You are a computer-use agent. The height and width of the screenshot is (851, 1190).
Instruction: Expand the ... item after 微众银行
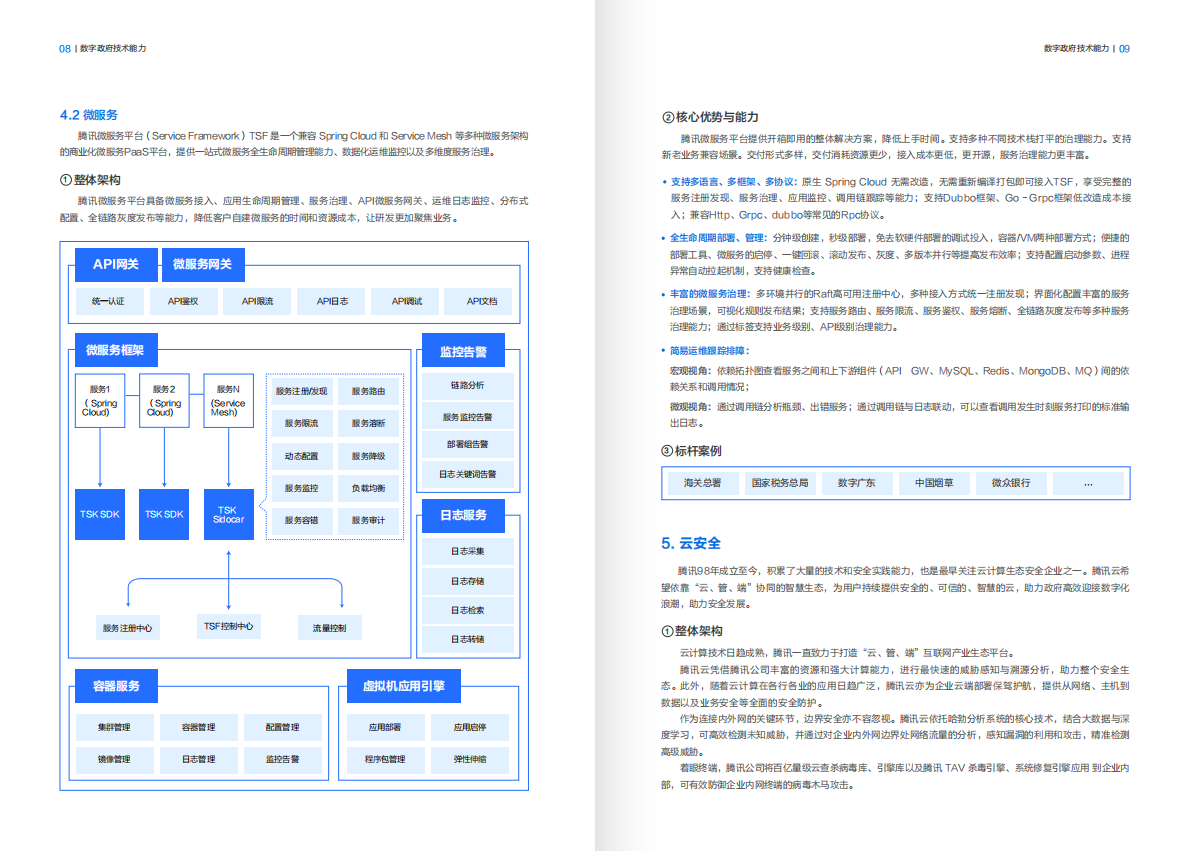click(1087, 482)
